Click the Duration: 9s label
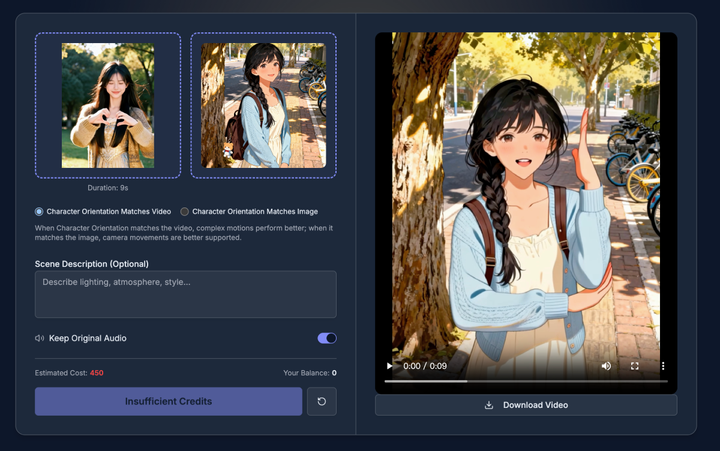Image resolution: width=720 pixels, height=451 pixels. [108, 187]
